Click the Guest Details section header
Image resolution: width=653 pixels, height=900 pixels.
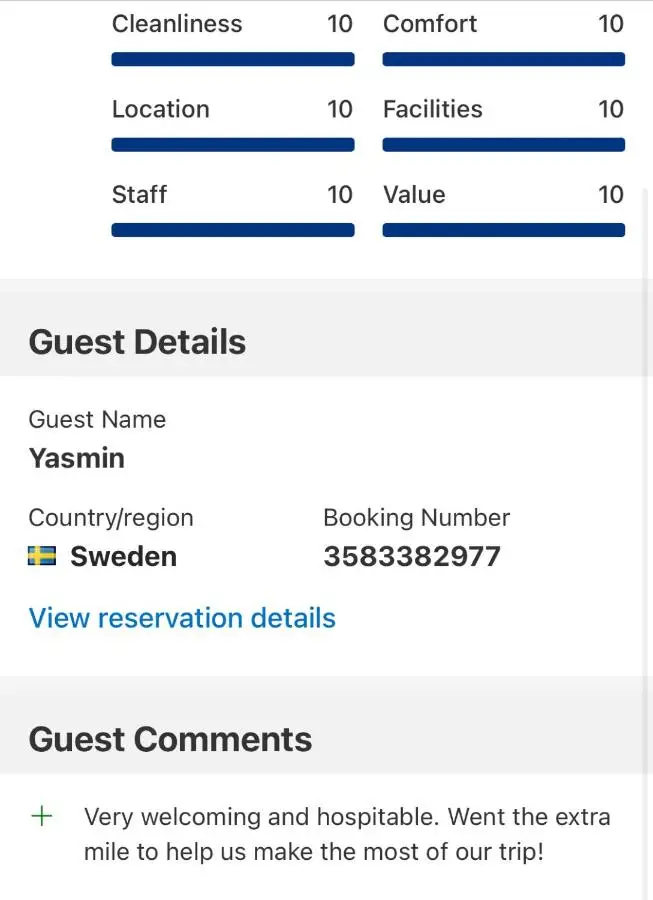point(137,342)
